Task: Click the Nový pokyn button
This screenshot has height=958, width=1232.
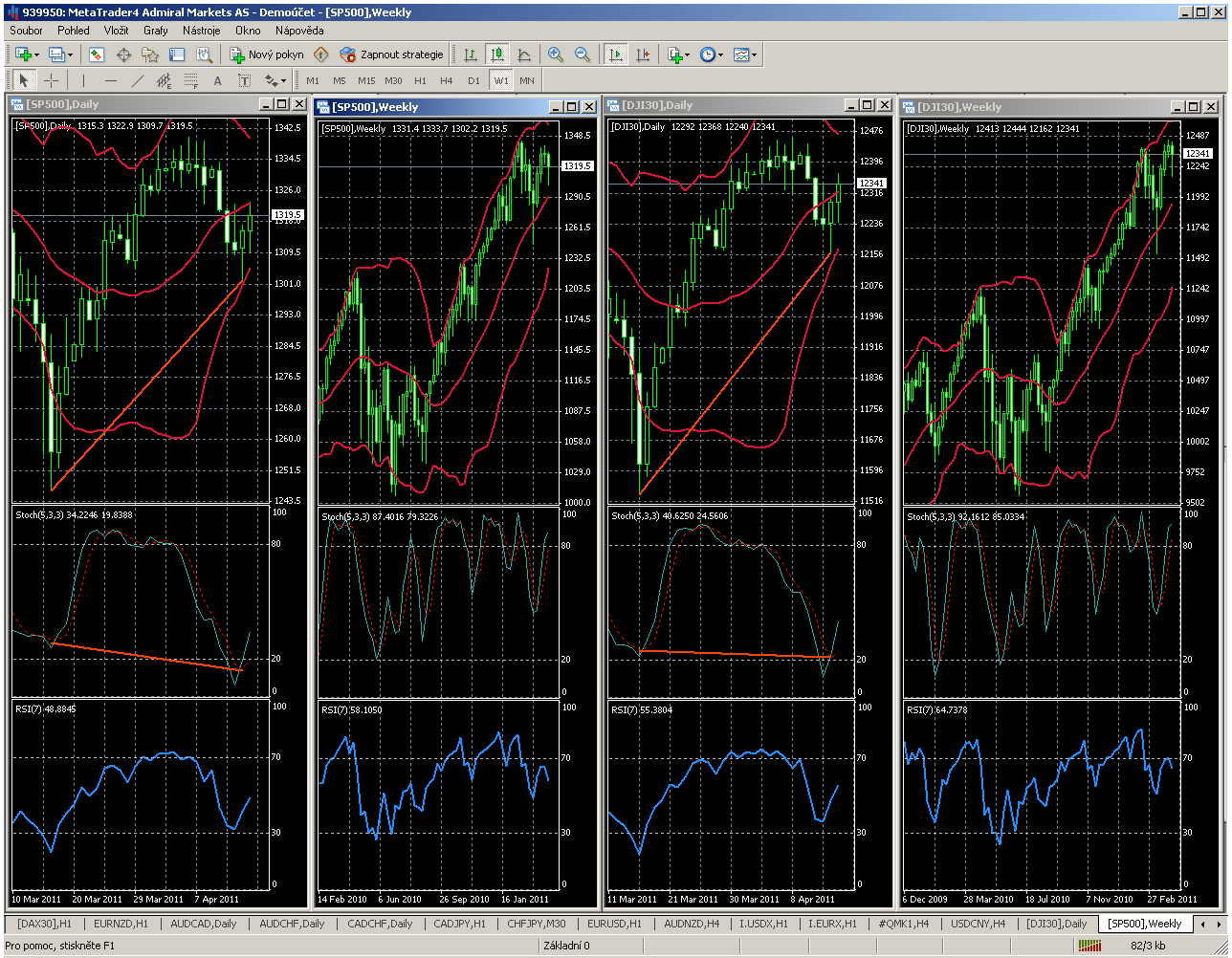Action: click(268, 54)
